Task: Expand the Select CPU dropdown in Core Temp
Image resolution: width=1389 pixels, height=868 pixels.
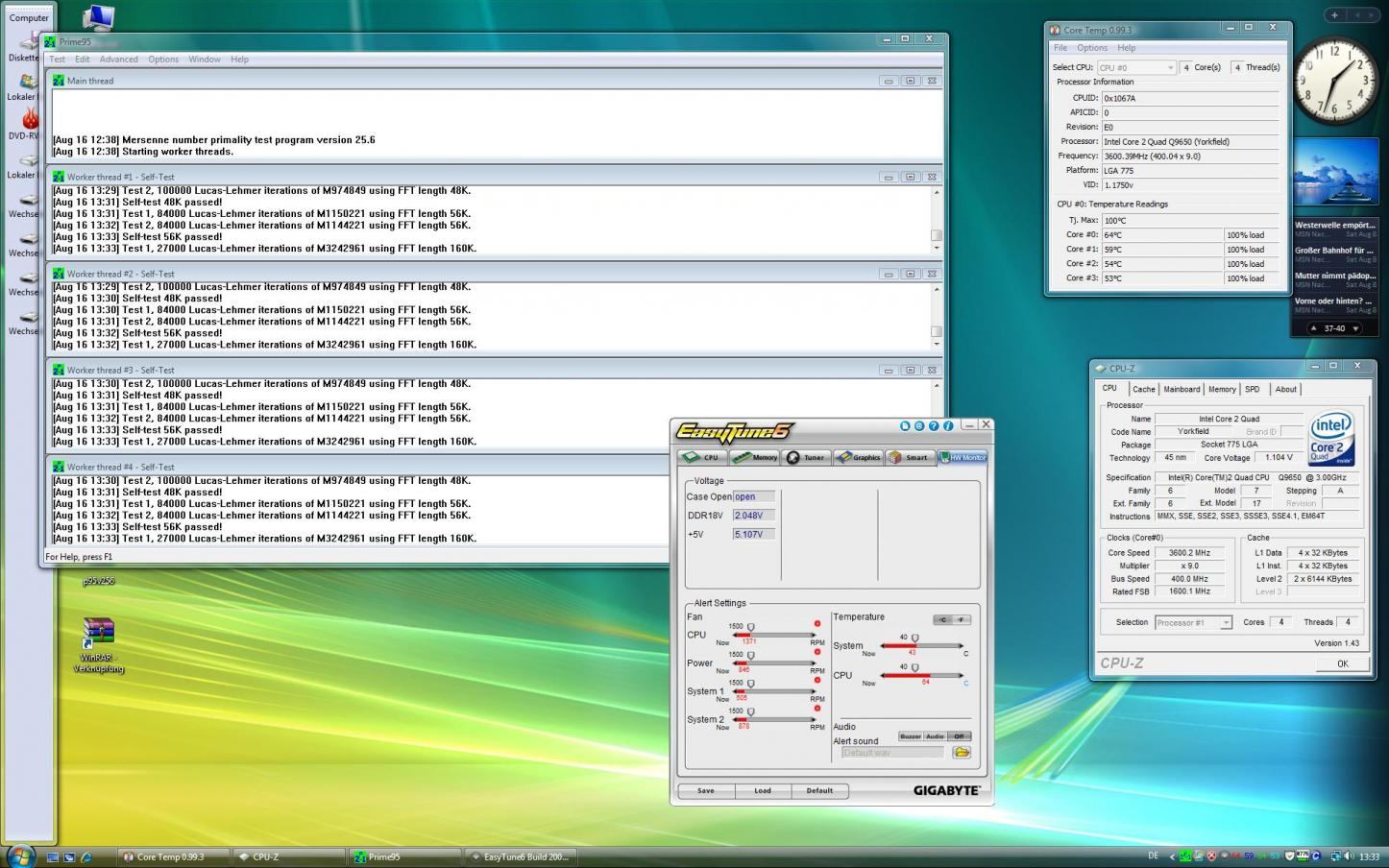Action: pyautogui.click(x=1170, y=68)
